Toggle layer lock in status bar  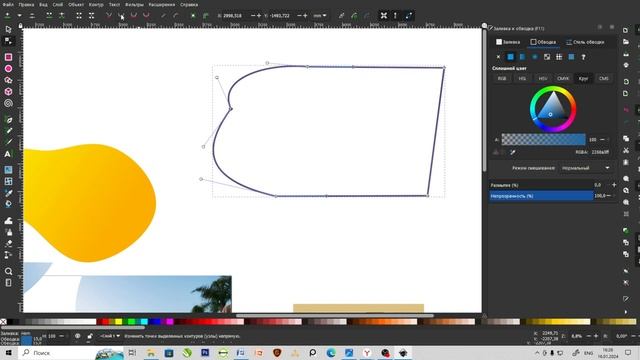point(90,336)
